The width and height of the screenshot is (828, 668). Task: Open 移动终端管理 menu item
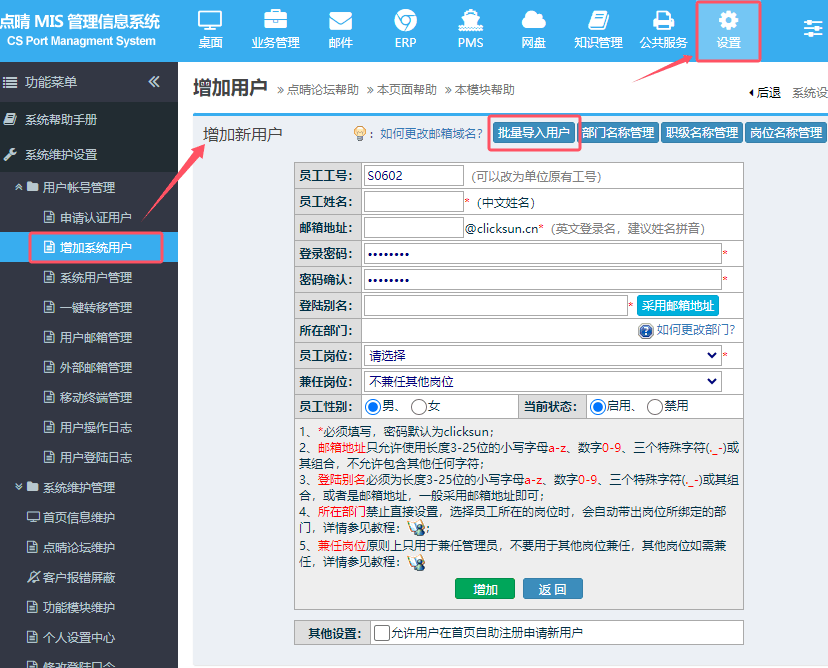point(96,398)
